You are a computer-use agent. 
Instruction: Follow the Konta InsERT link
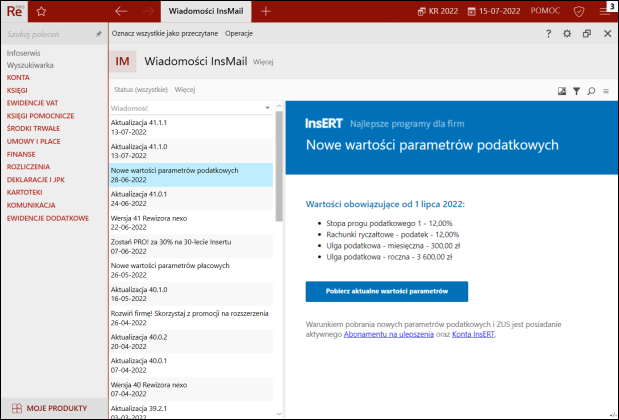473,334
